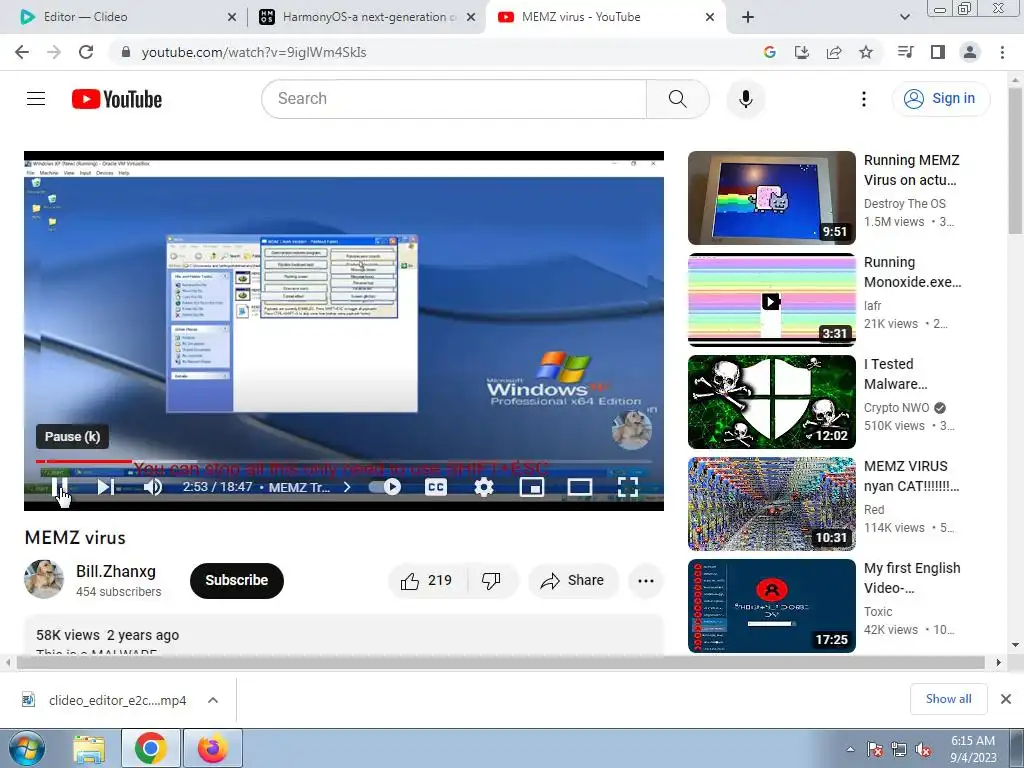Focus the YouTube Search field

[455, 99]
